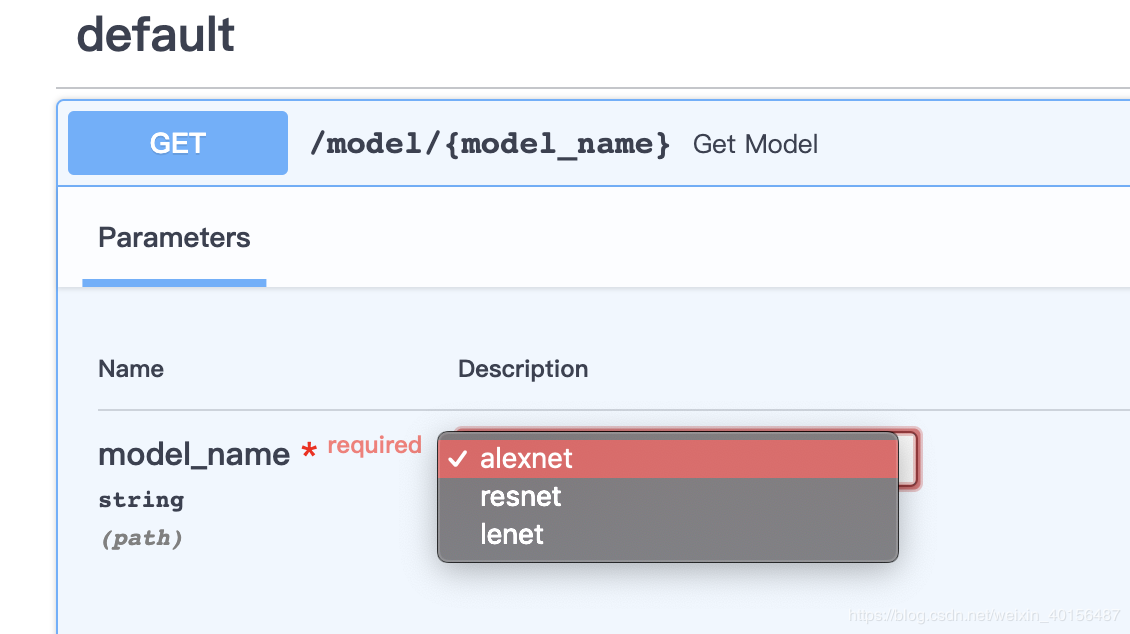Click the select box edge behind the dropdown
Screen dimensions: 1130x634
pyautogui.click(x=909, y=459)
